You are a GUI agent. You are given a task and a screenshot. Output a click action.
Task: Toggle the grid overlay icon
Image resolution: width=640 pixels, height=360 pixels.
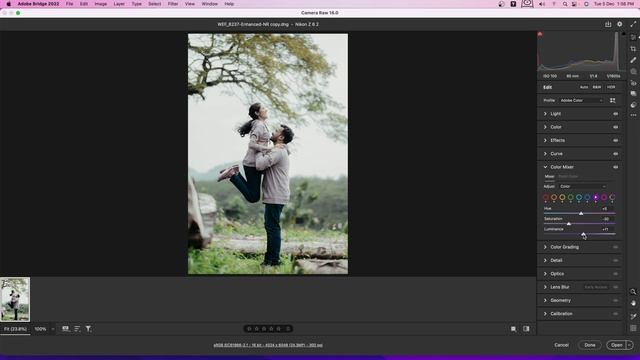(633, 328)
